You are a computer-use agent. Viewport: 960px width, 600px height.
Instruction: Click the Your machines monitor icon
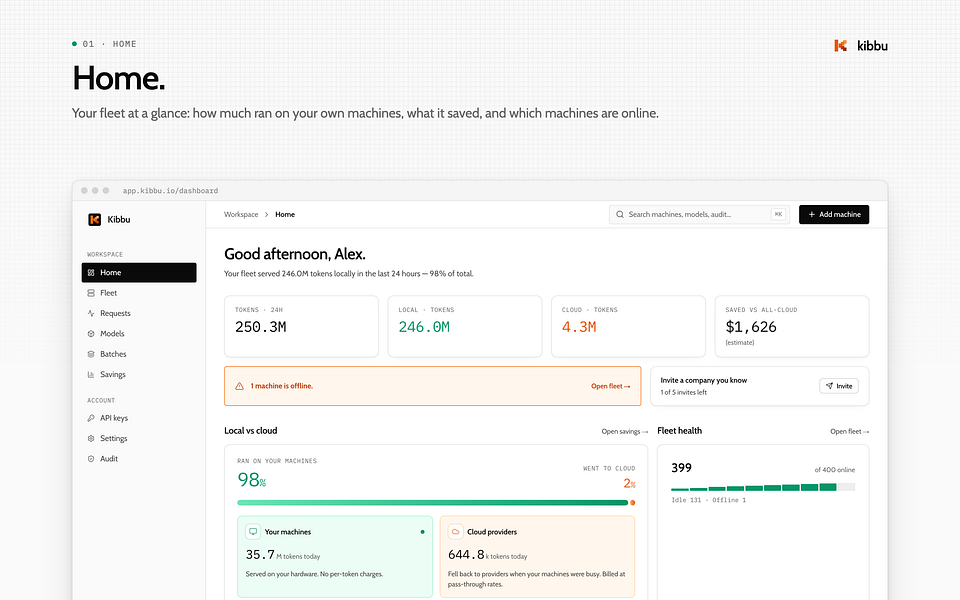click(x=253, y=532)
